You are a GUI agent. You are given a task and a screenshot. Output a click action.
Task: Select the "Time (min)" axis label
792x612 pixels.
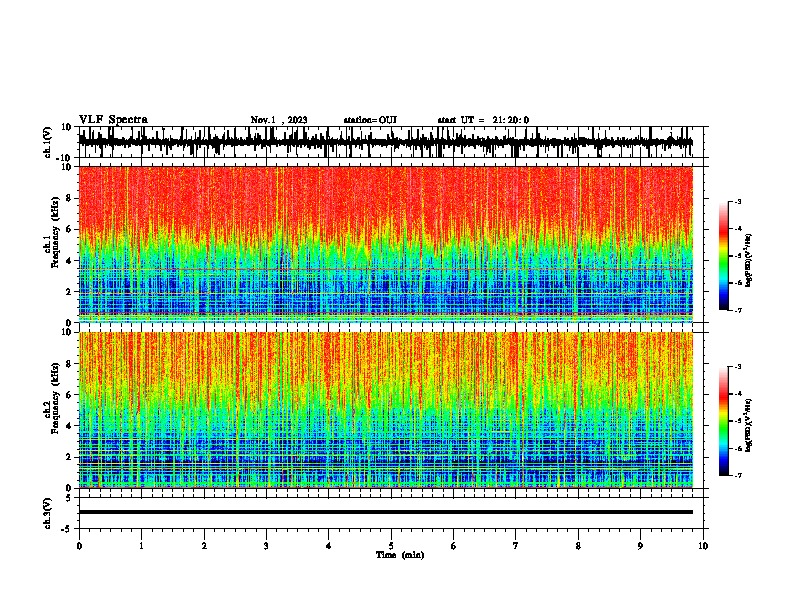point(400,555)
